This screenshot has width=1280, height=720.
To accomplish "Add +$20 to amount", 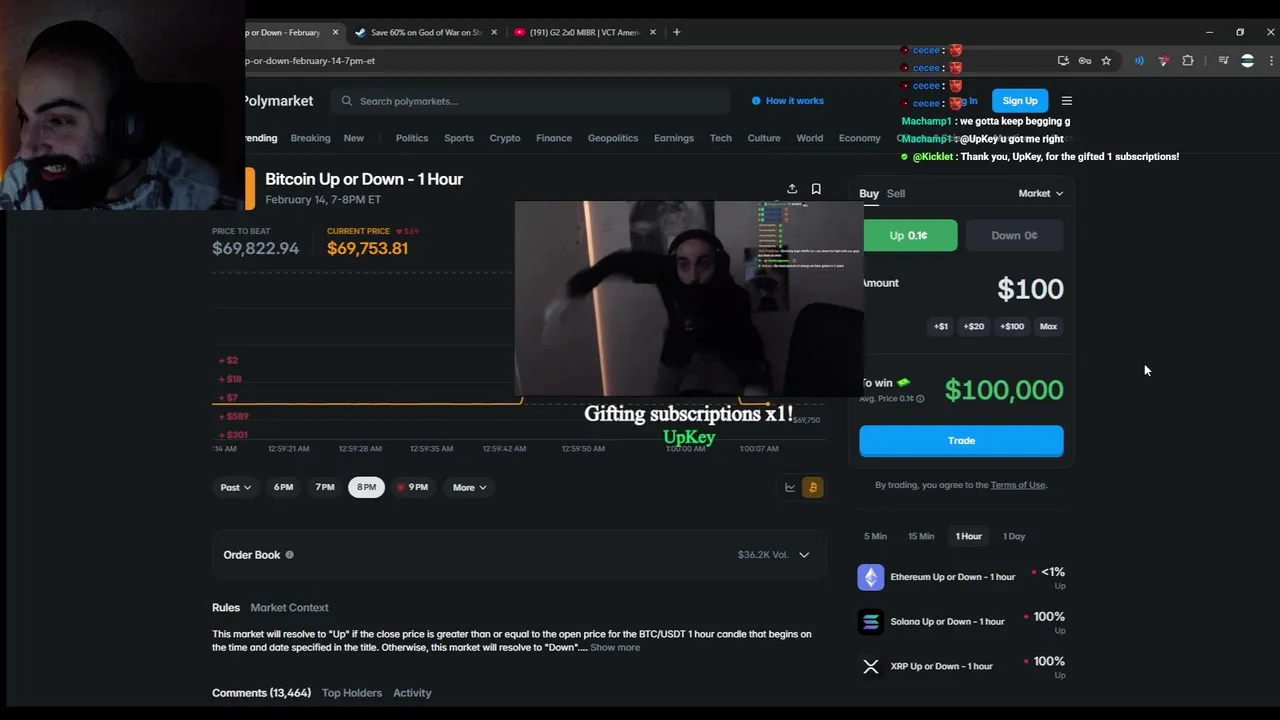I will (974, 327).
